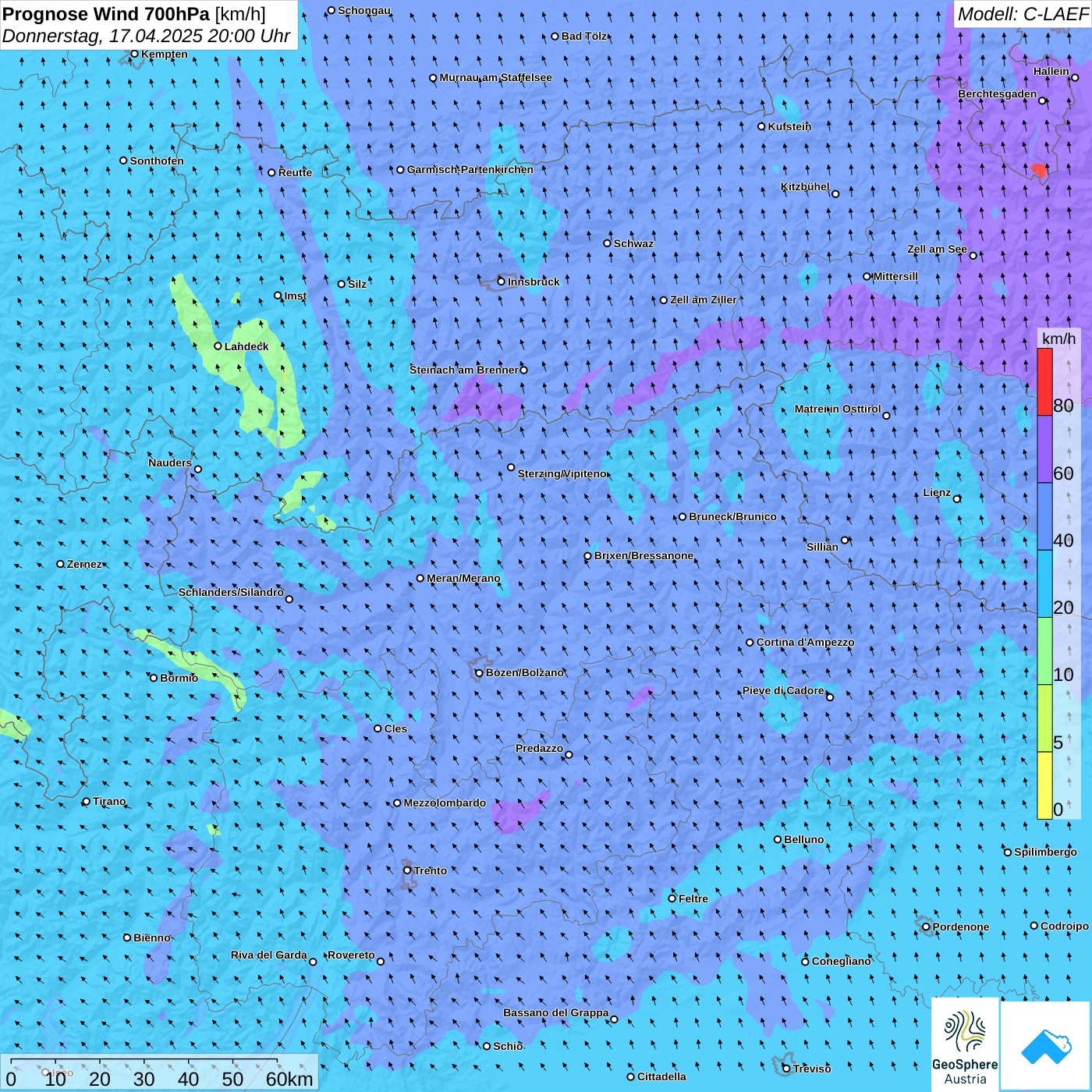Click the blue cloud logo in the corner

(x=1046, y=1046)
